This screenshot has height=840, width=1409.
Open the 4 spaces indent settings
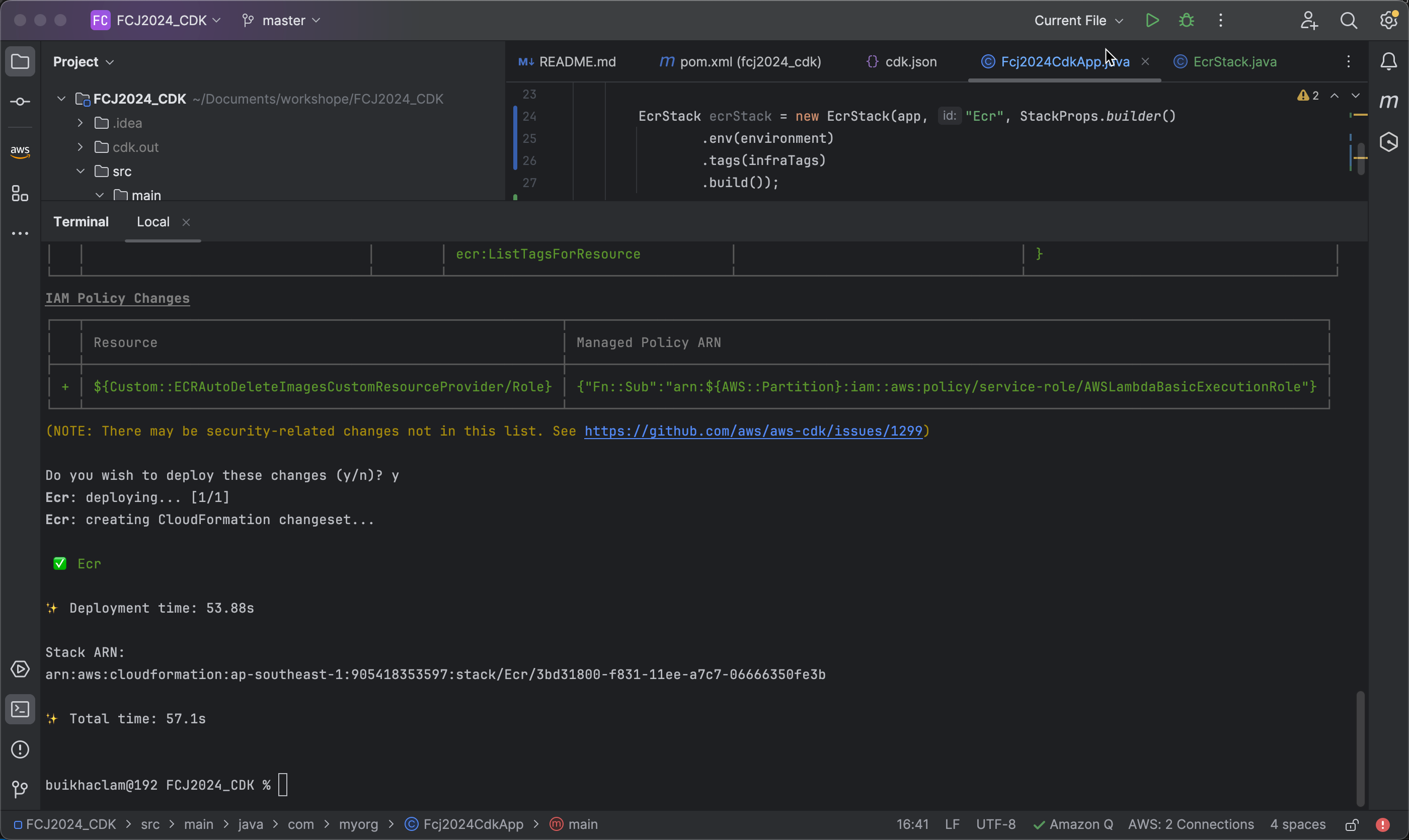(1298, 825)
